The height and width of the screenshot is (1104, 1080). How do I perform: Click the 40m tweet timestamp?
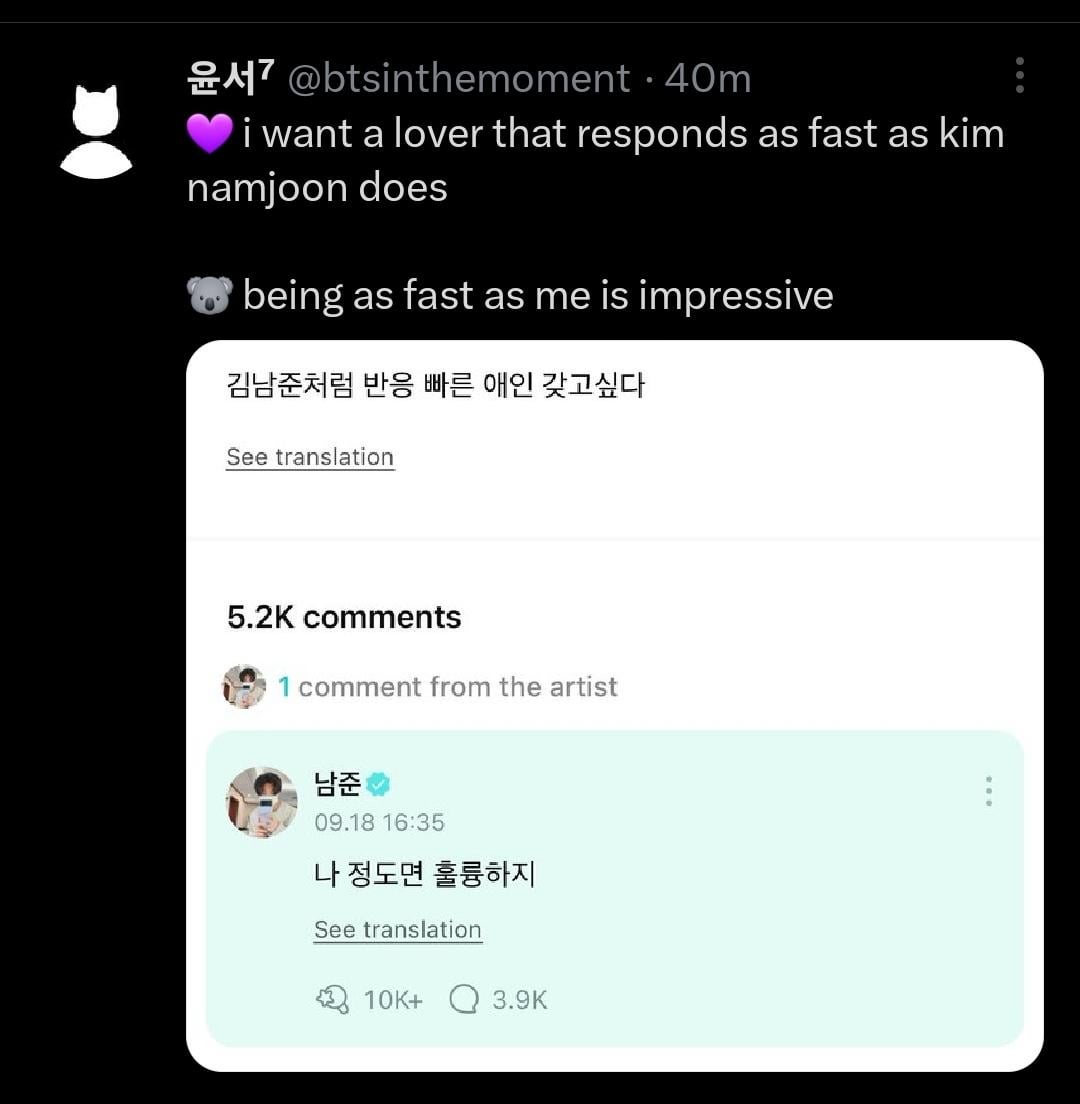(x=708, y=78)
